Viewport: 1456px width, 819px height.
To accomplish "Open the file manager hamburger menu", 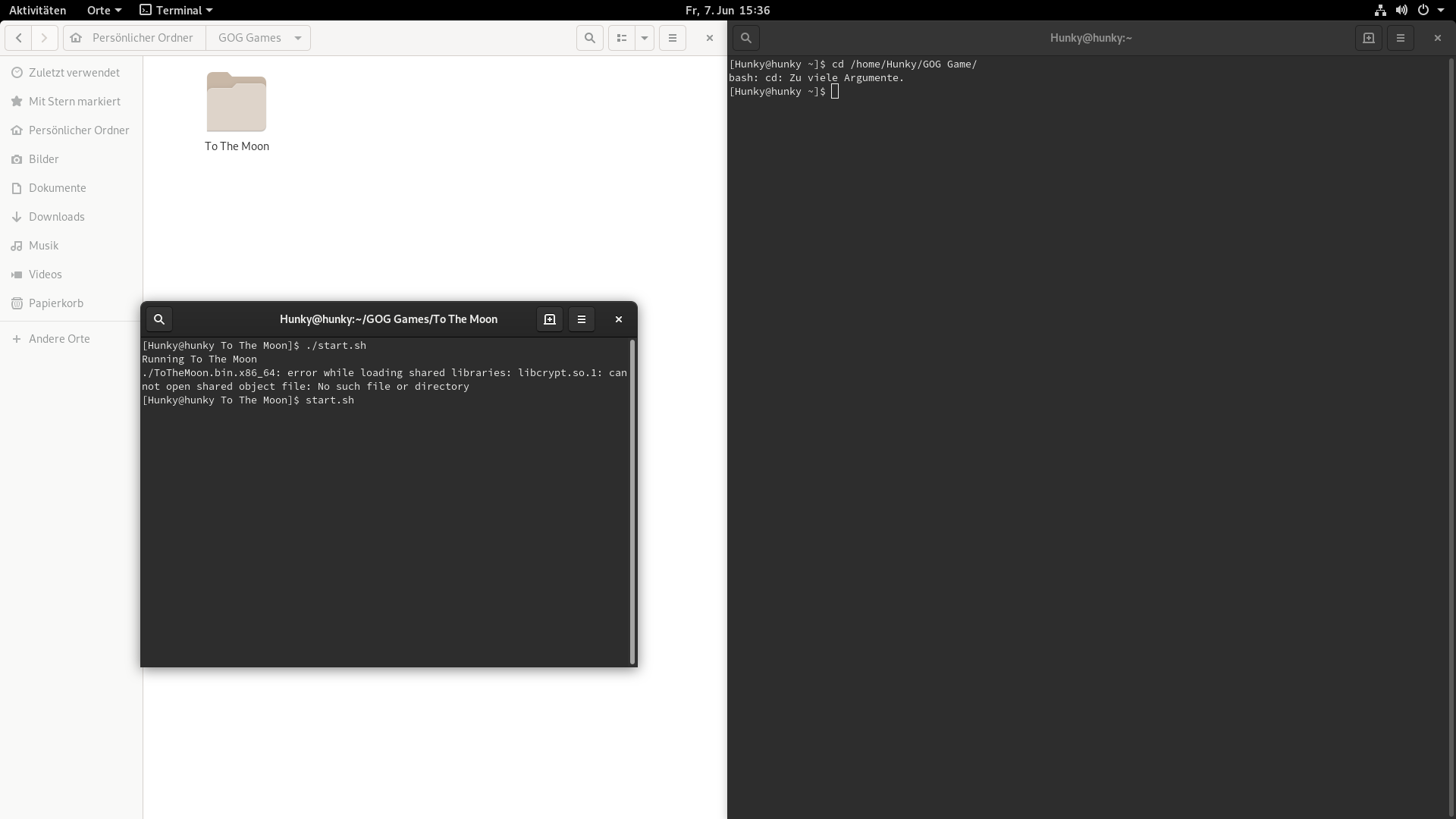I will click(672, 38).
